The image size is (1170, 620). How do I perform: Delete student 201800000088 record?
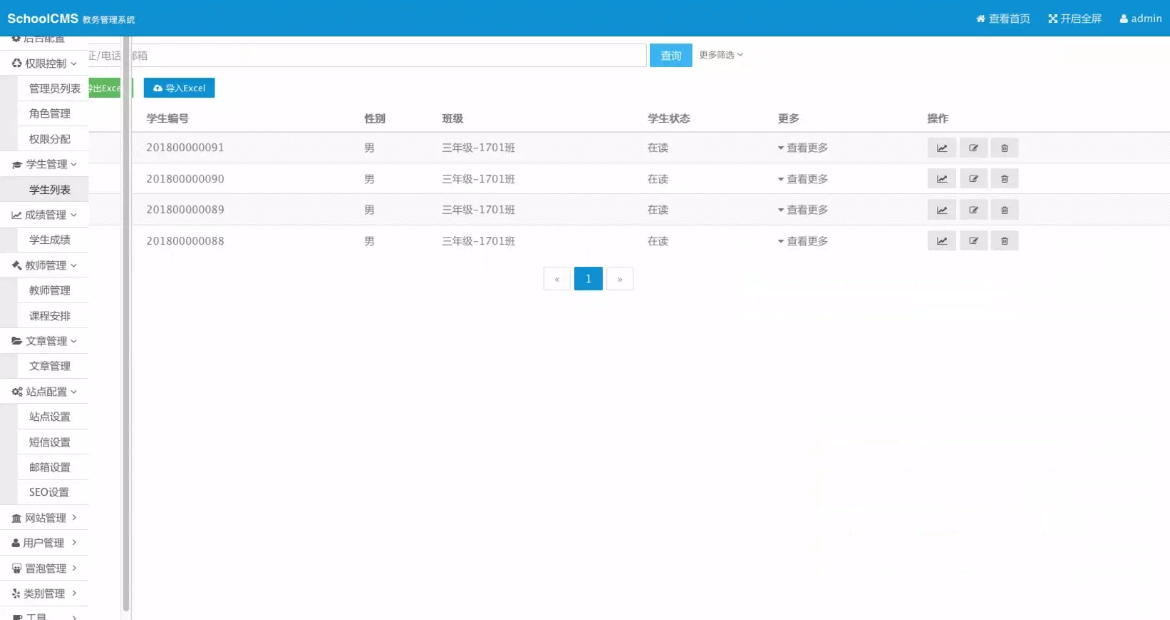(1004, 241)
